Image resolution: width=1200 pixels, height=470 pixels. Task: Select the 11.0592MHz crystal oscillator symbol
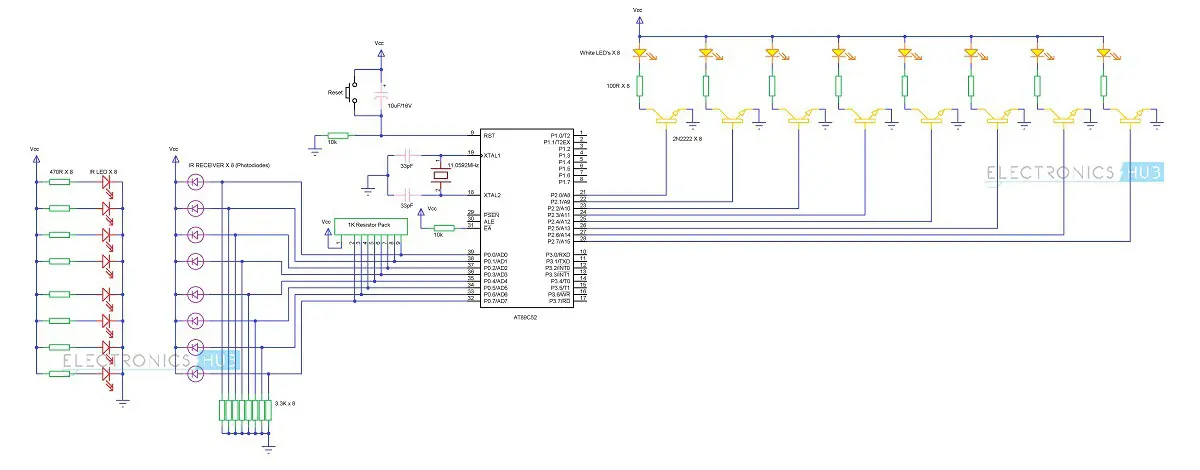439,176
